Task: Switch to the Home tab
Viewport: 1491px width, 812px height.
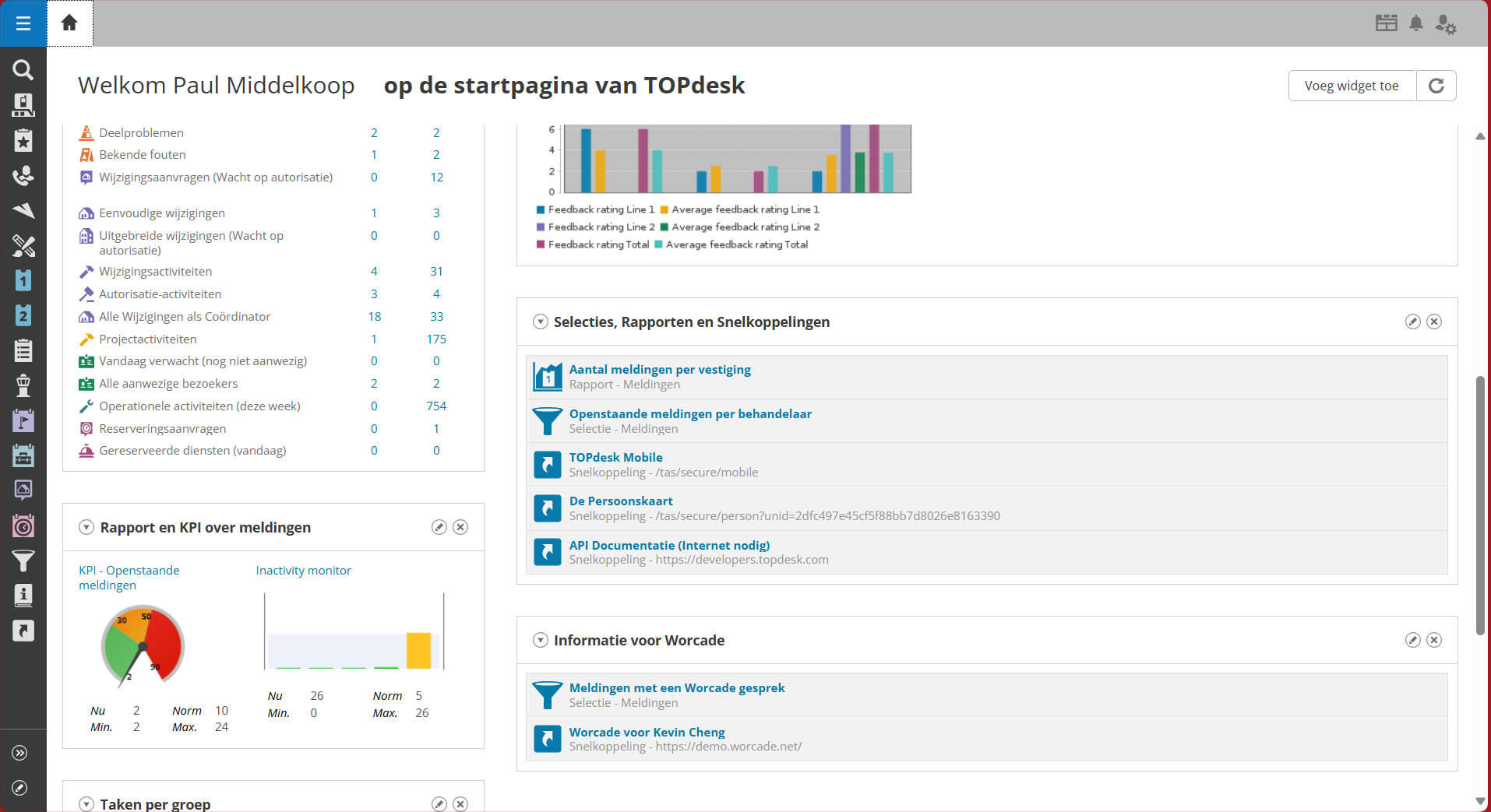Action: coord(69,23)
